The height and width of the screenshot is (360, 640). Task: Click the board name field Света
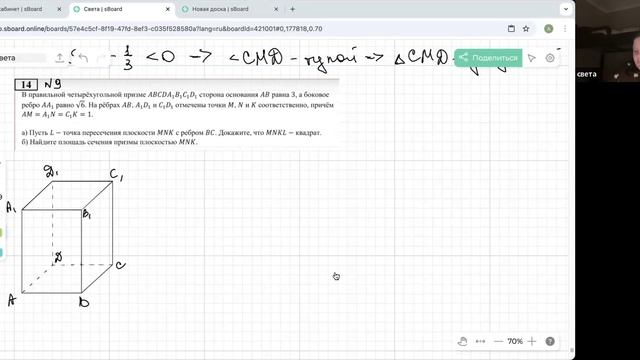click(x=22, y=58)
